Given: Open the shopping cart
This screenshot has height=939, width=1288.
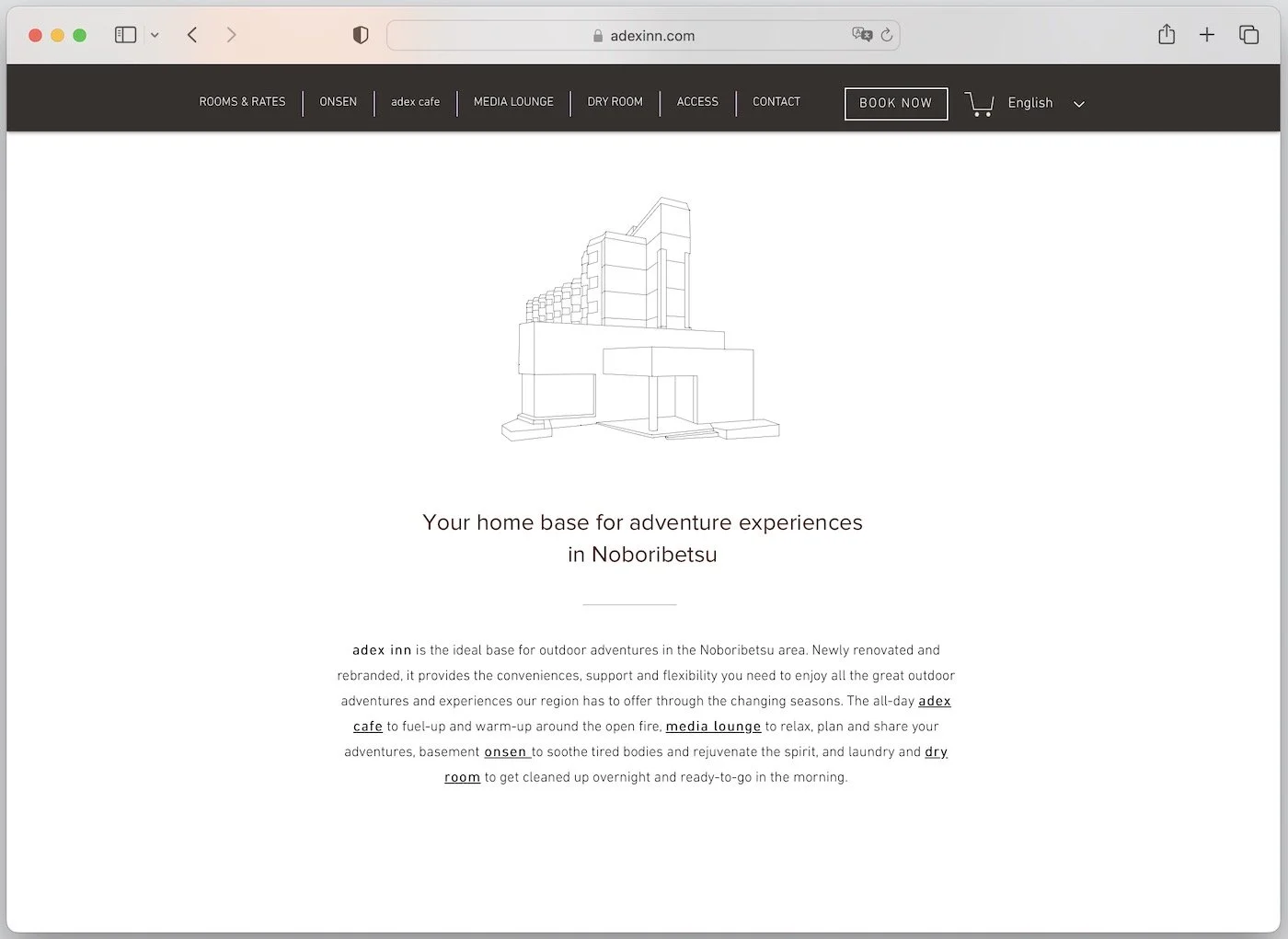Looking at the screenshot, I should 979,103.
